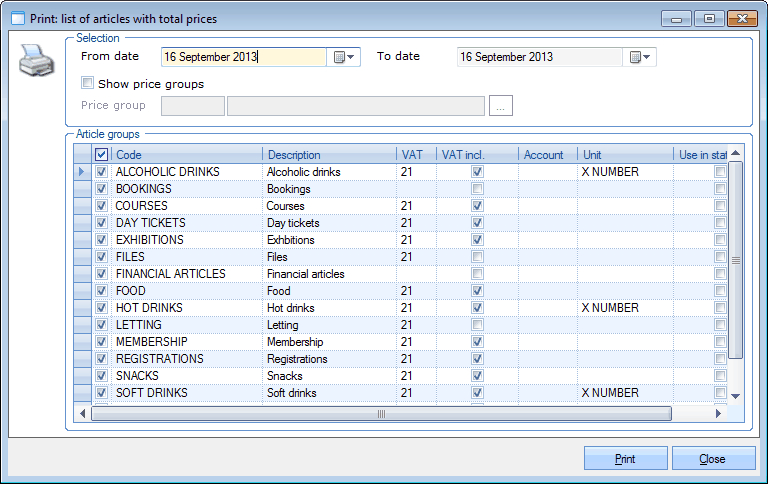This screenshot has width=768, height=484.
Task: Click the Price group browse ellipsis button
Action: [501, 105]
